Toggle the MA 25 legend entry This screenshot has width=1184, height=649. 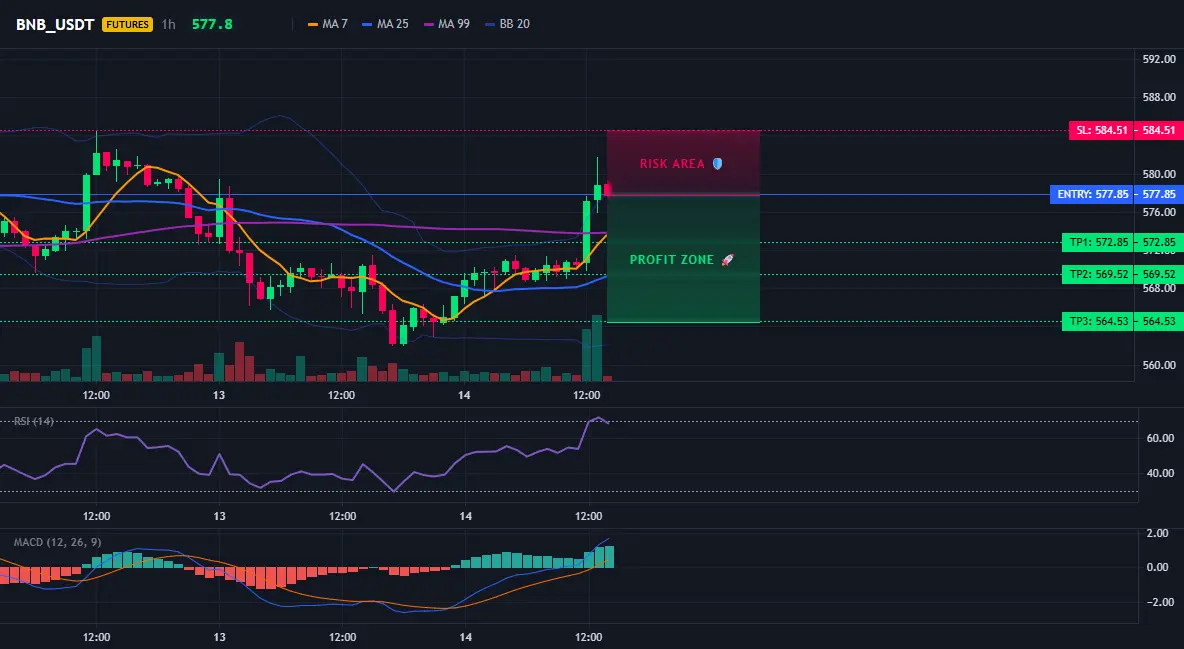tap(385, 24)
